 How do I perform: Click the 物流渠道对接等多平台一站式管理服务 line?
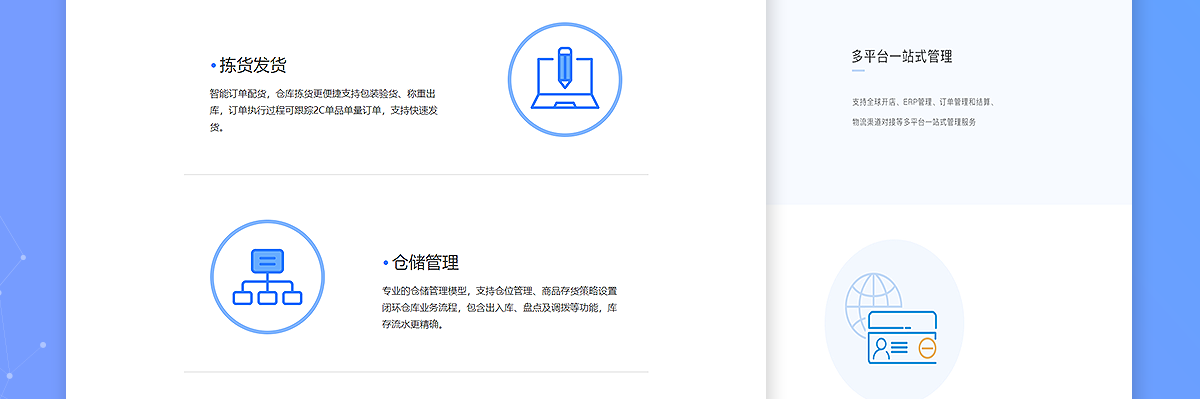[x=913, y=122]
